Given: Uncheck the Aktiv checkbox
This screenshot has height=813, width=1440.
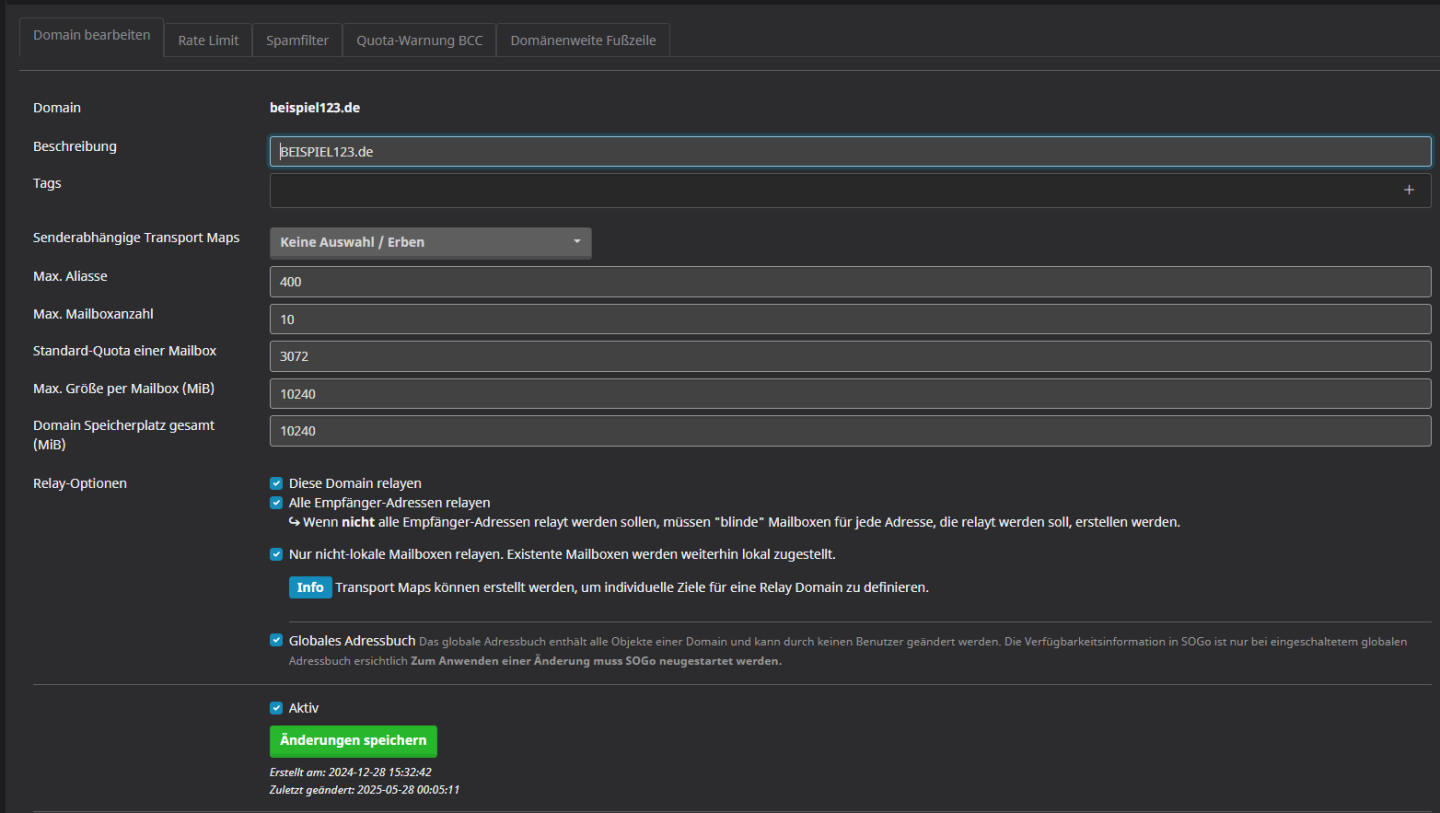Looking at the screenshot, I should pos(276,708).
